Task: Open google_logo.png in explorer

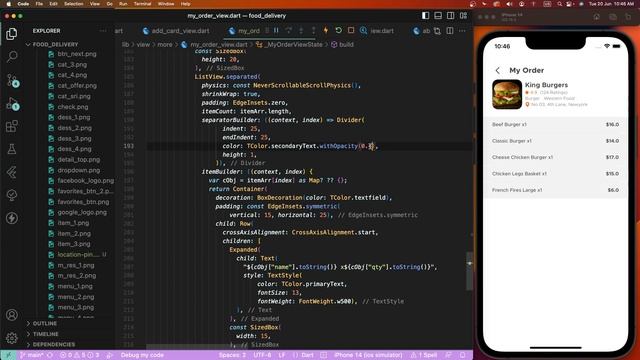Action: coord(82,212)
